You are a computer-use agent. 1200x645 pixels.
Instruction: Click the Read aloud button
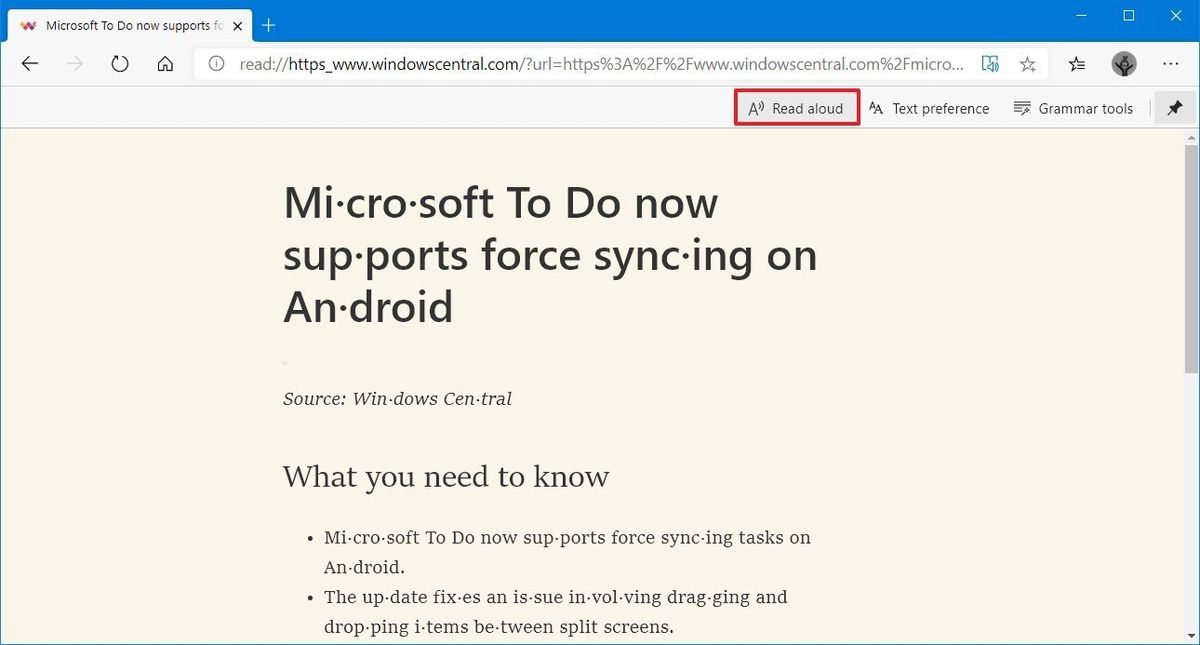[x=796, y=107]
